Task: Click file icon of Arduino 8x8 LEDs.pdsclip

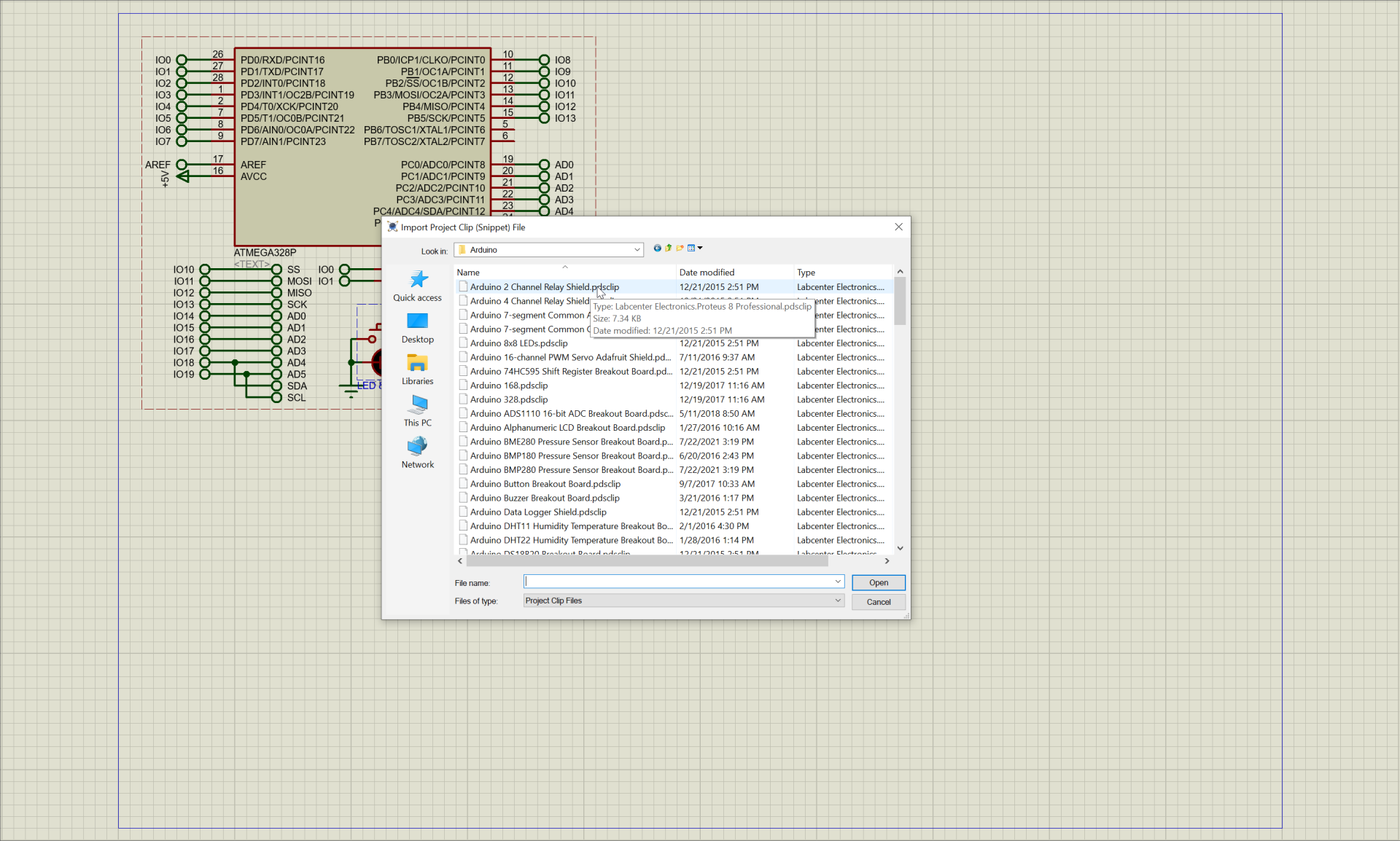Action: [x=463, y=343]
